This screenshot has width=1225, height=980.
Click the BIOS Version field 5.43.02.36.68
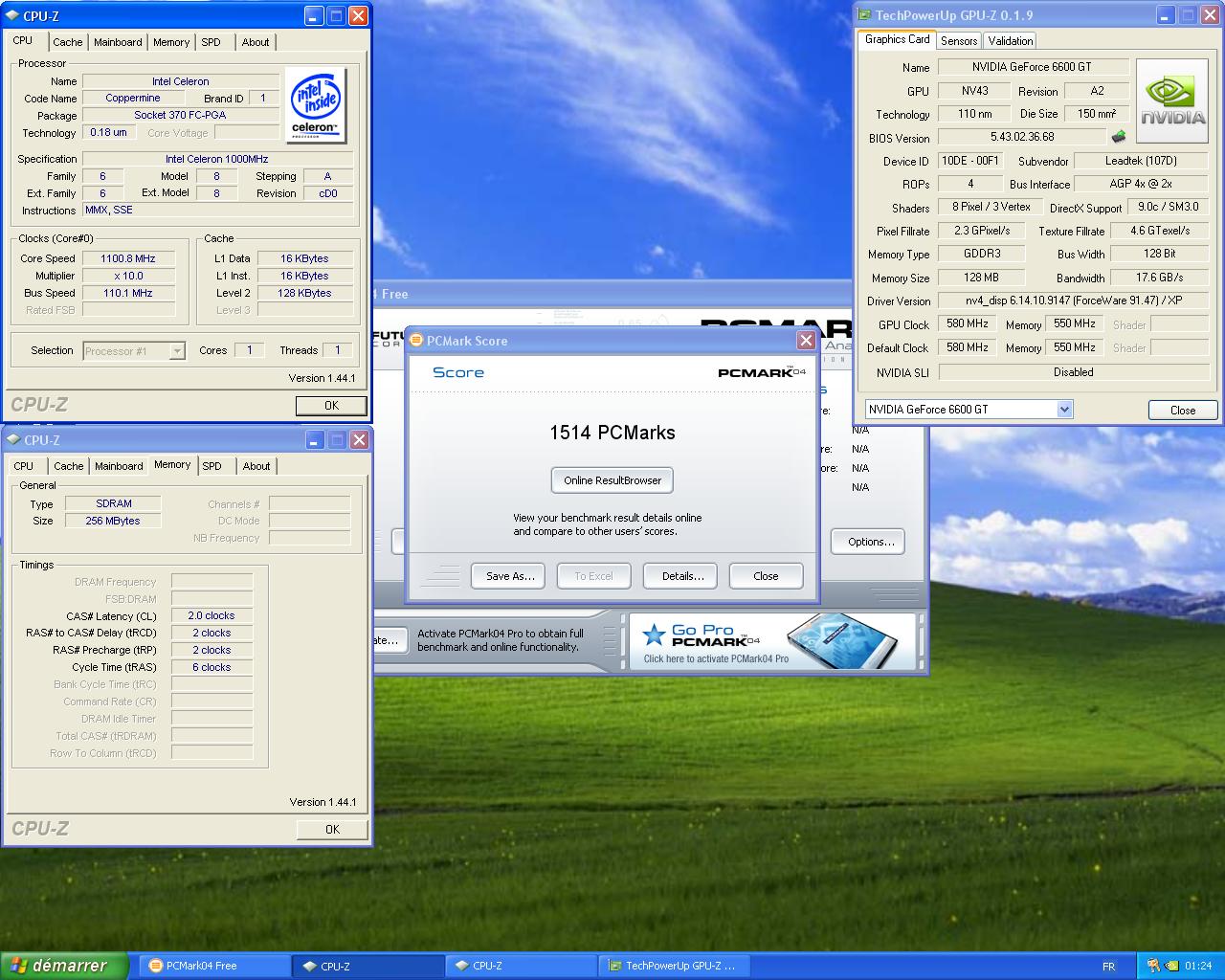tap(1022, 137)
